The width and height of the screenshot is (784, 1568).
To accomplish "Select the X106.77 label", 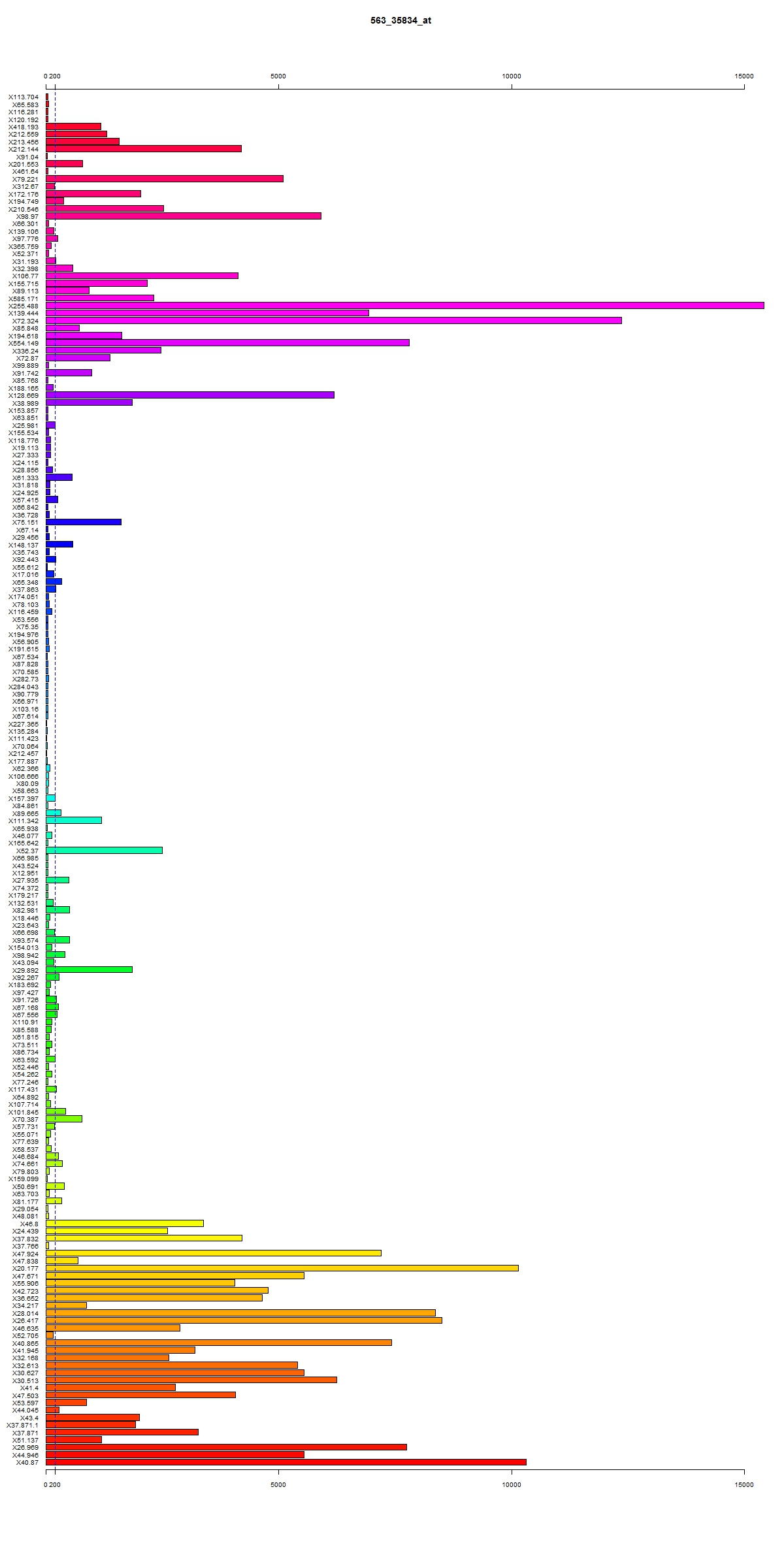I will (25, 276).
